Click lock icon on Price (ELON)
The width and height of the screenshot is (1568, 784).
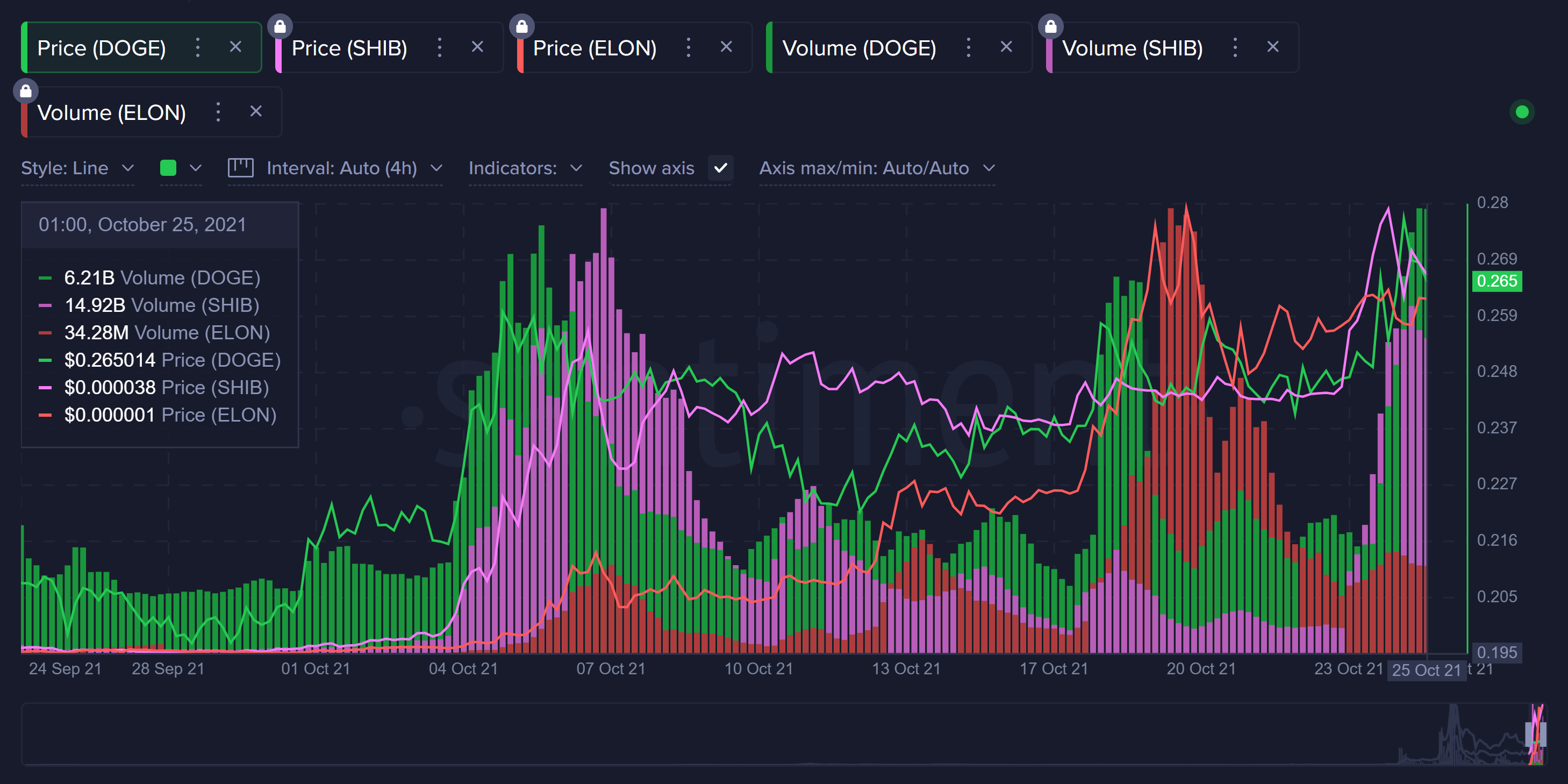(521, 26)
